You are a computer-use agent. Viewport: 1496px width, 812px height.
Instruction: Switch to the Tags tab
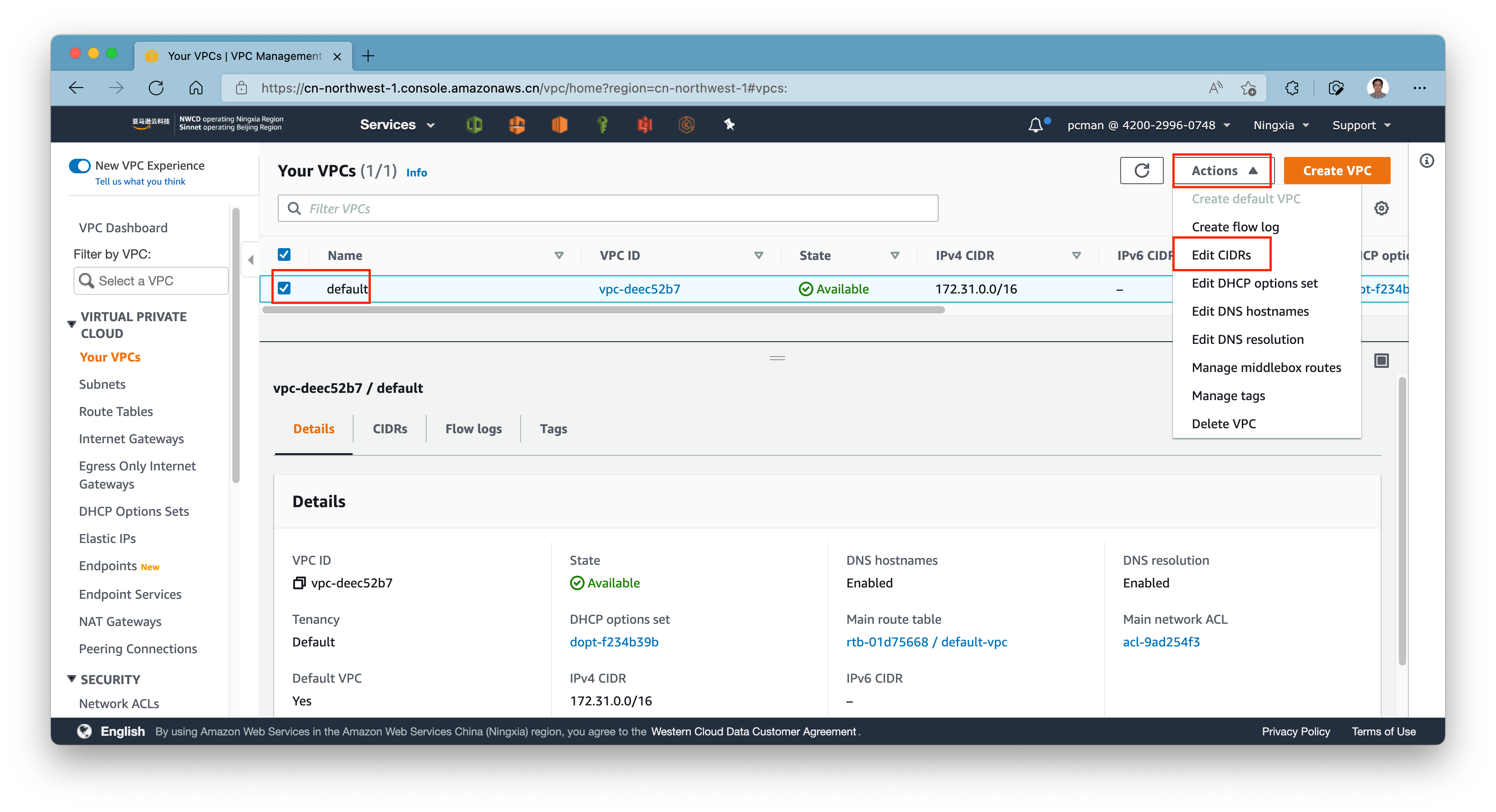pos(553,429)
